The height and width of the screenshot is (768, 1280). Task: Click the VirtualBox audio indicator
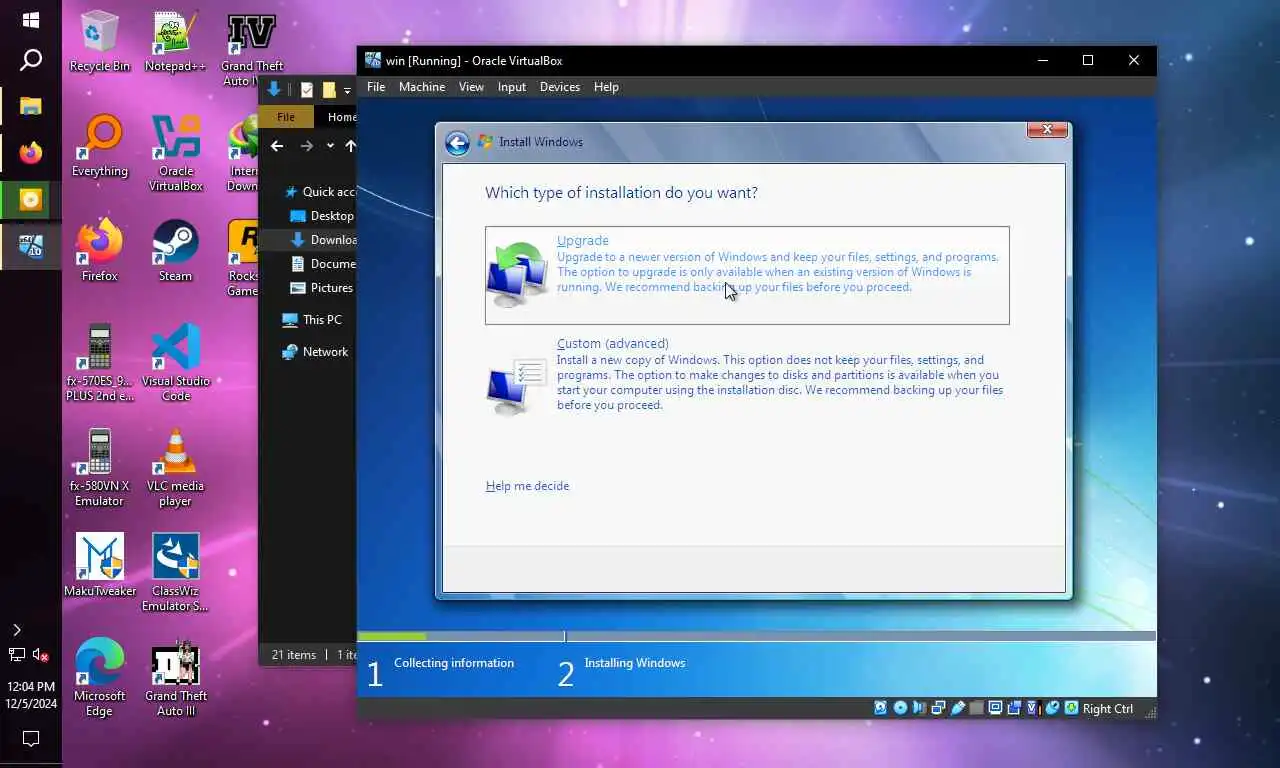coord(919,708)
